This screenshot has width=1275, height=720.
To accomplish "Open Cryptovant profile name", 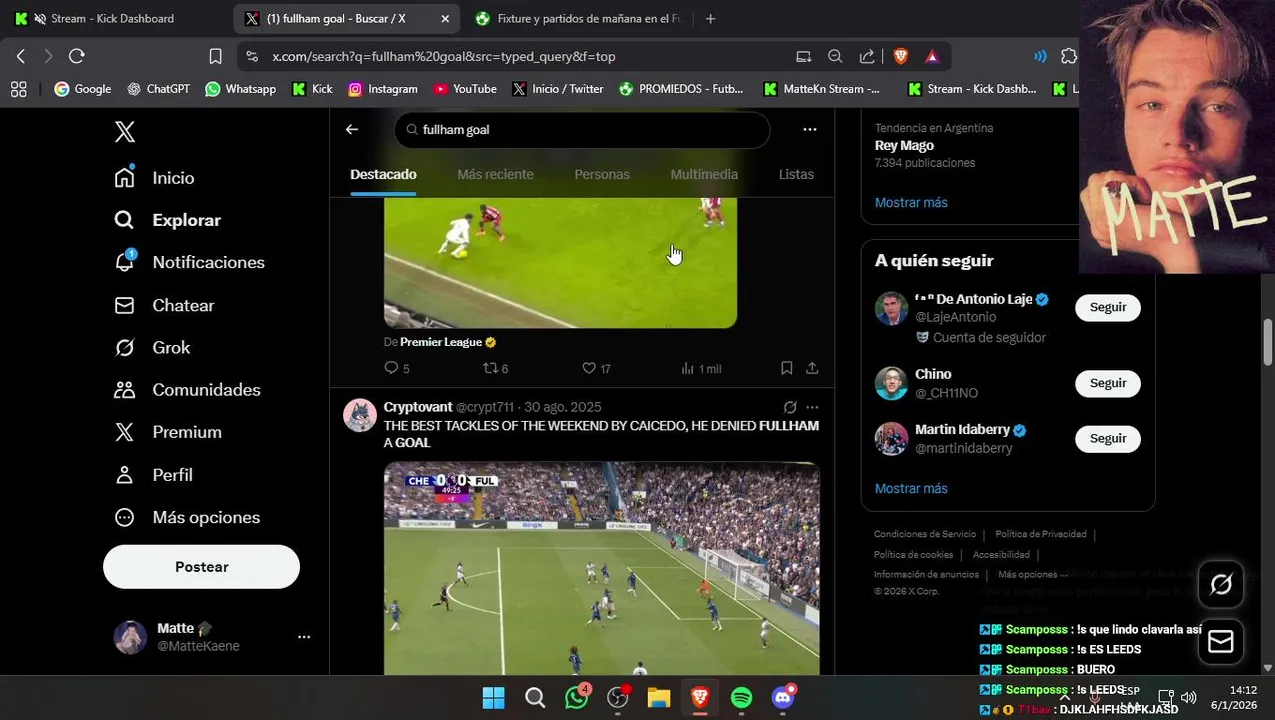I will (418, 407).
